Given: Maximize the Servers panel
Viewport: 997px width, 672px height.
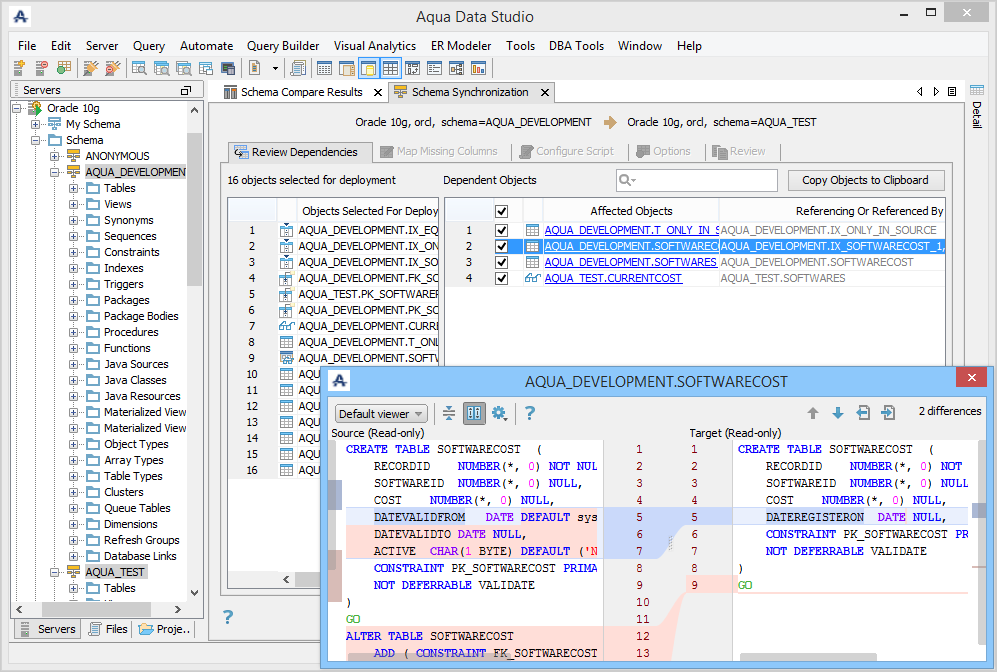Looking at the screenshot, I should 185,90.
